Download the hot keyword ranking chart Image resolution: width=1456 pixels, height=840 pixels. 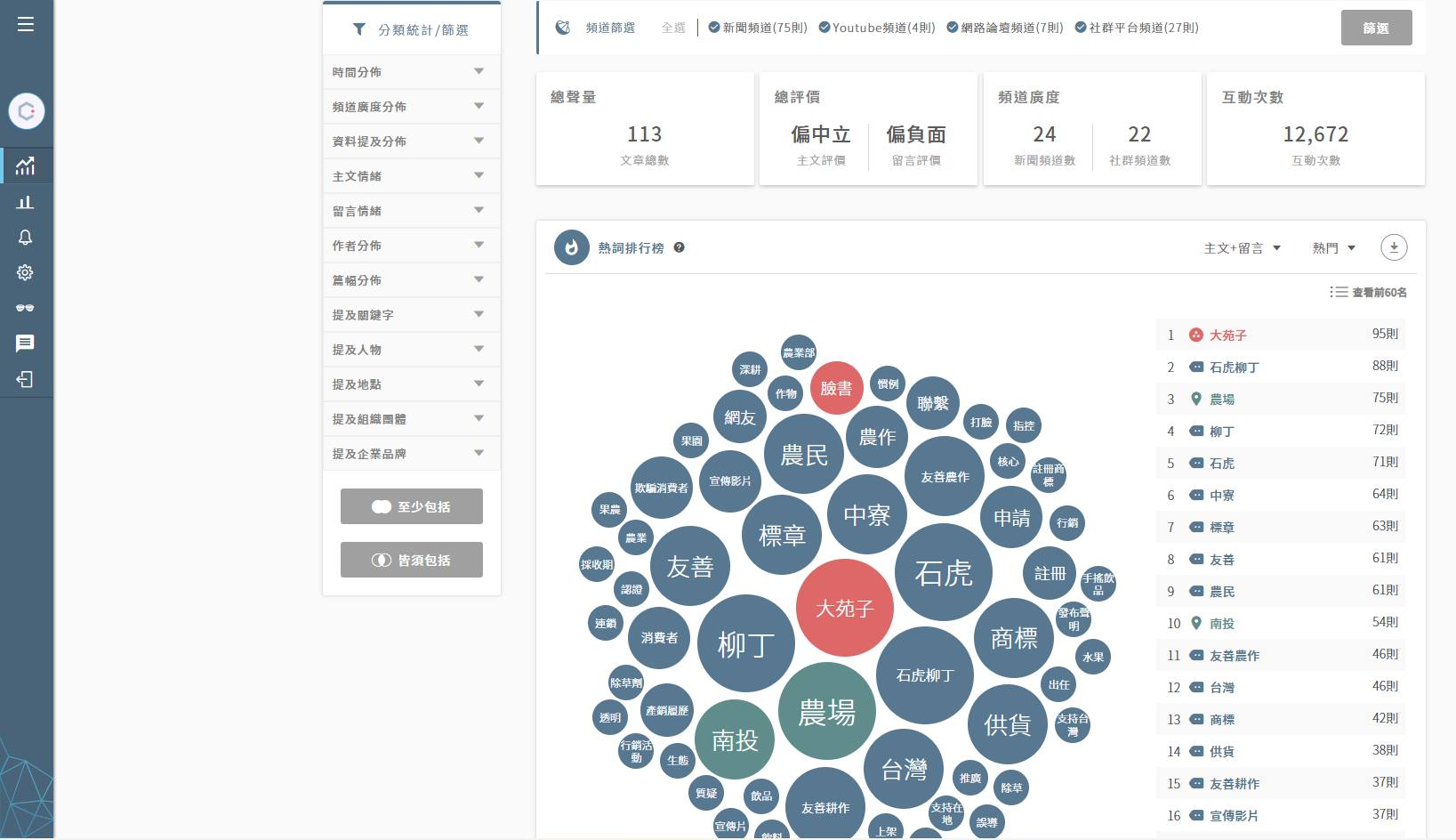coord(1393,247)
